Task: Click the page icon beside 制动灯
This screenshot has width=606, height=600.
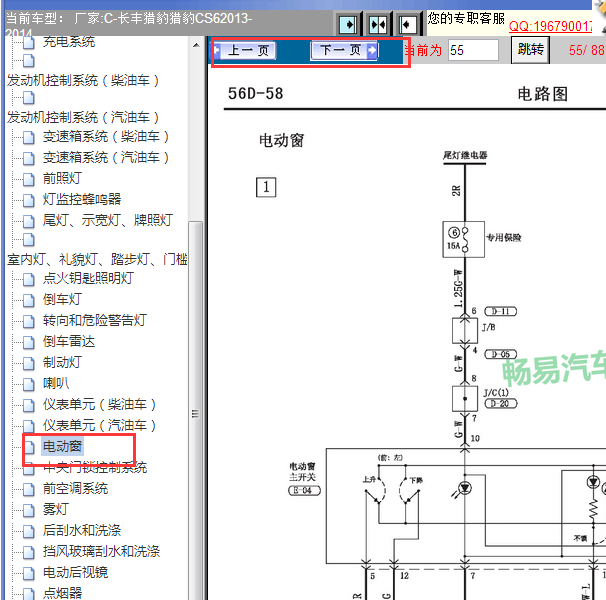Action: coord(29,363)
